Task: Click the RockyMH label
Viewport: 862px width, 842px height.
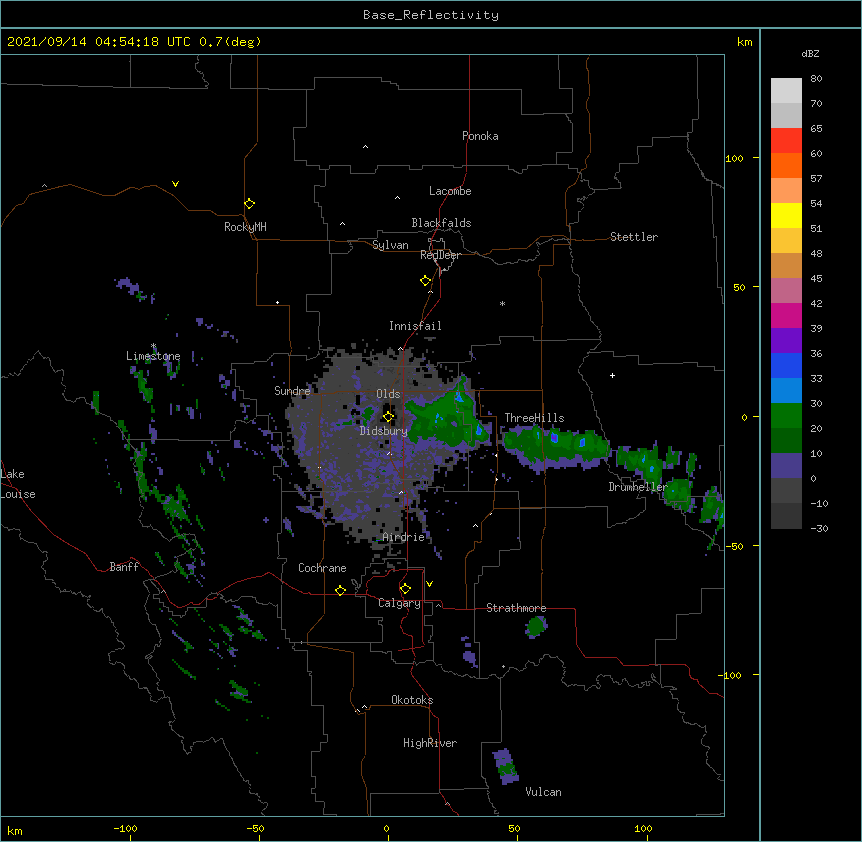Action: click(245, 227)
